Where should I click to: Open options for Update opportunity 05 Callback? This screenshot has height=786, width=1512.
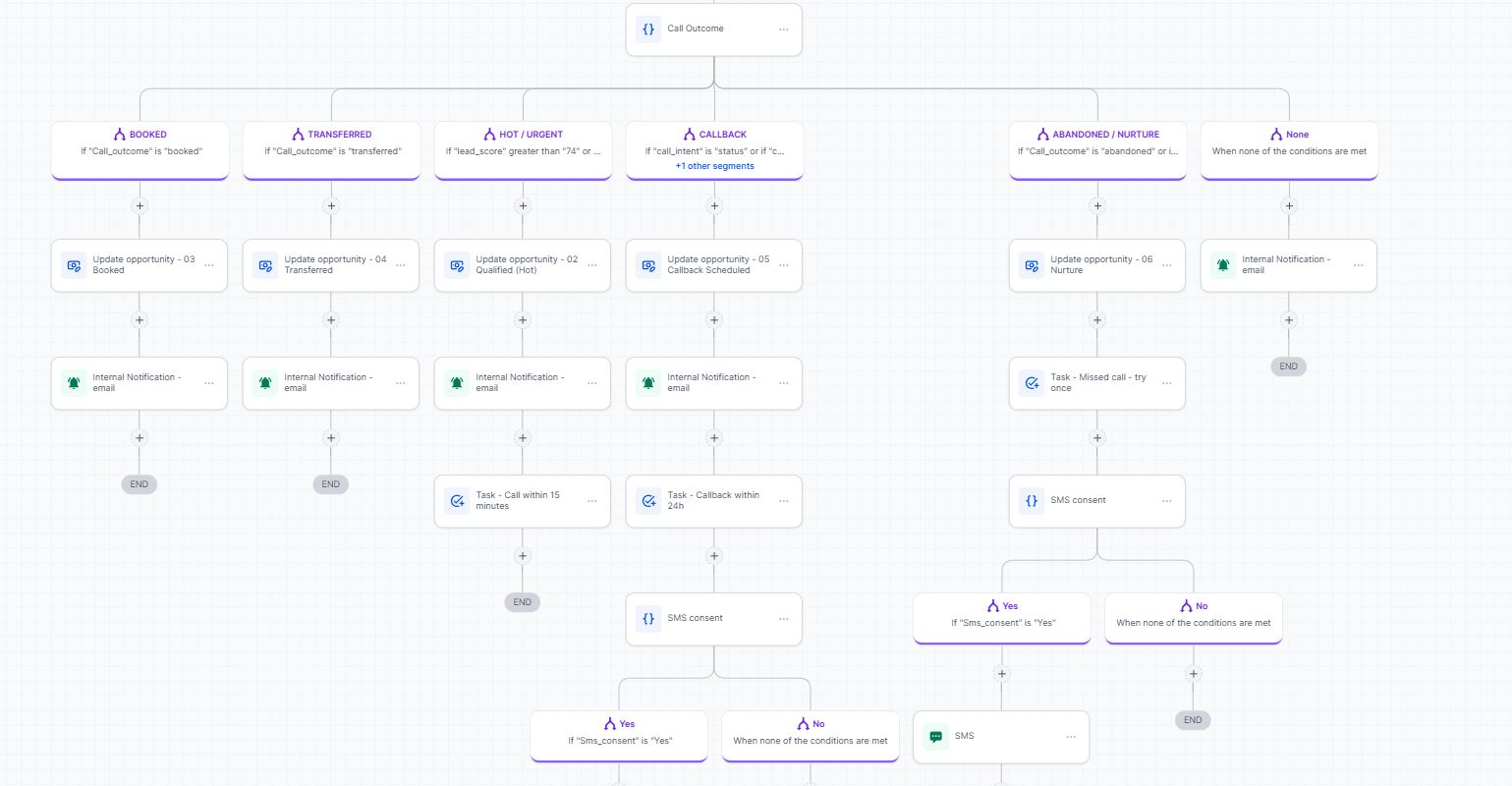point(783,265)
